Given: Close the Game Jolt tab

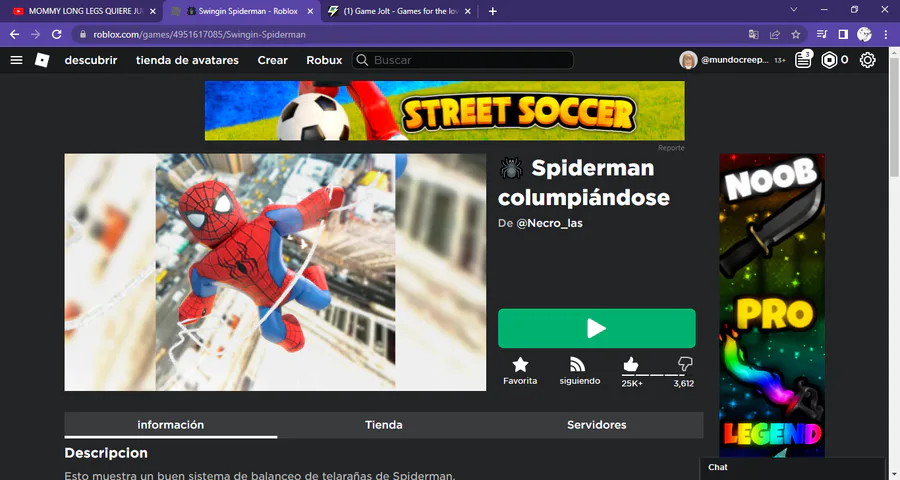Looking at the screenshot, I should (x=468, y=11).
